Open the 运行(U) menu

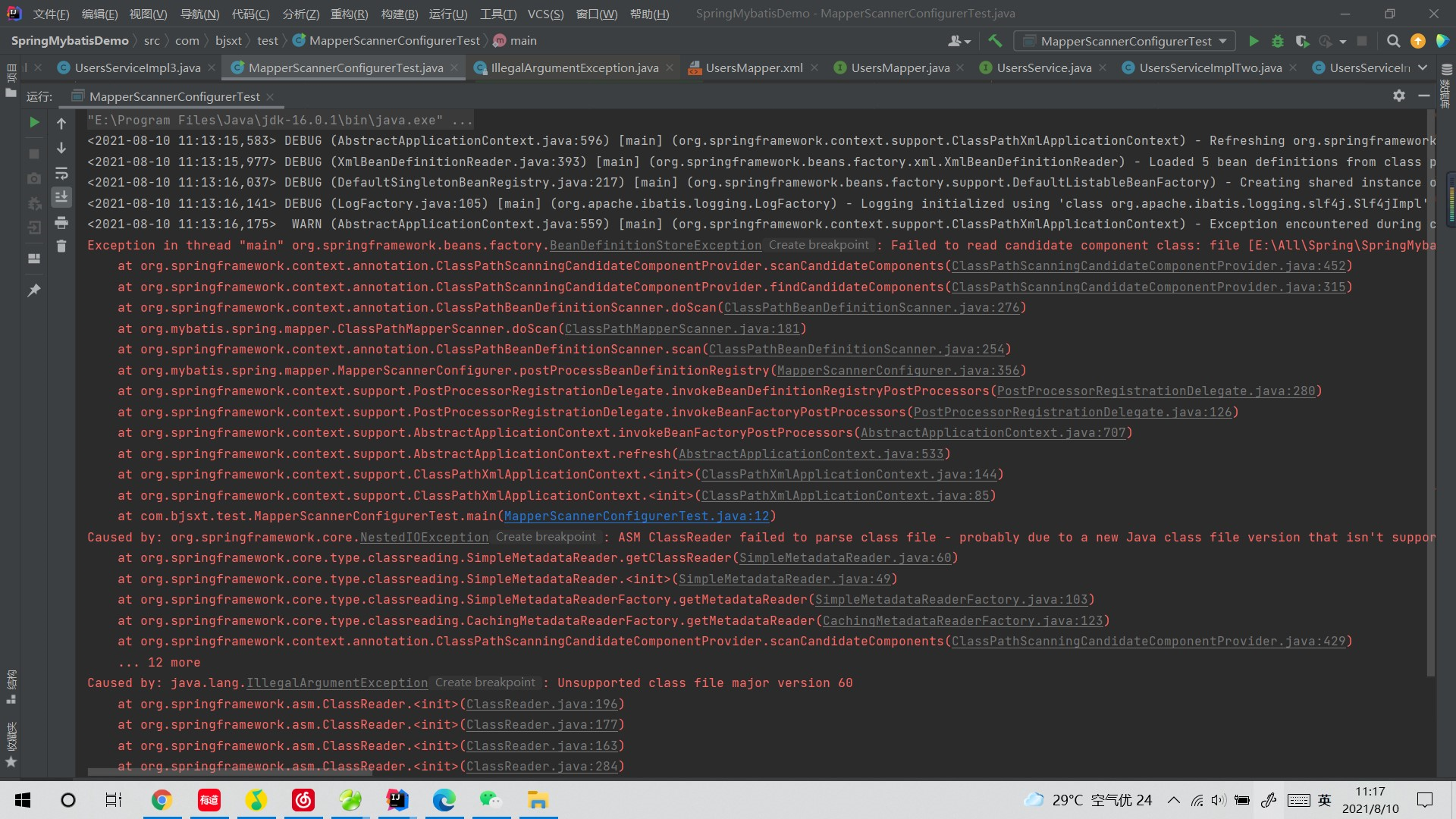tap(448, 14)
